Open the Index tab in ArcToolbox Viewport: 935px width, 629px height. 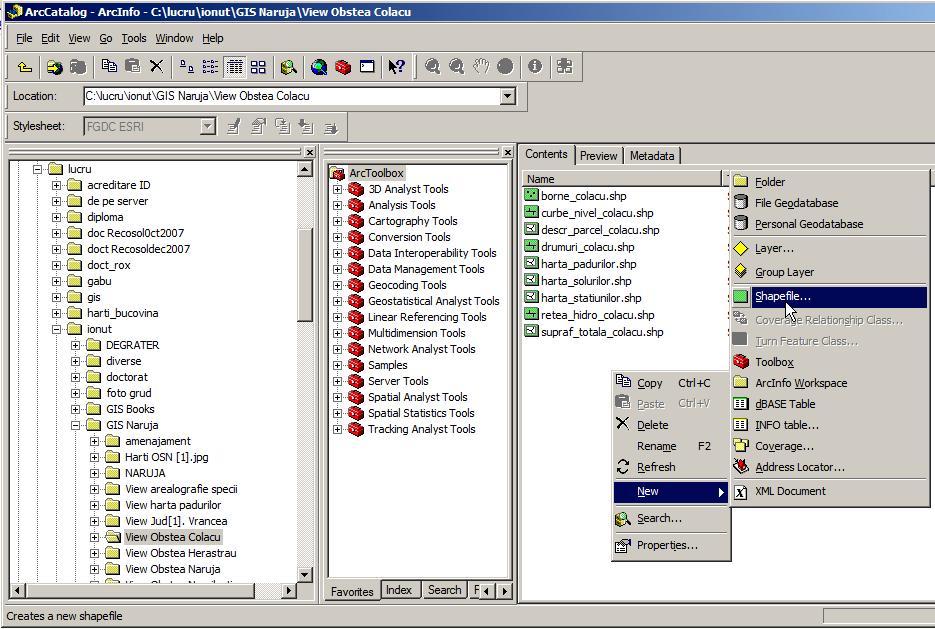398,590
